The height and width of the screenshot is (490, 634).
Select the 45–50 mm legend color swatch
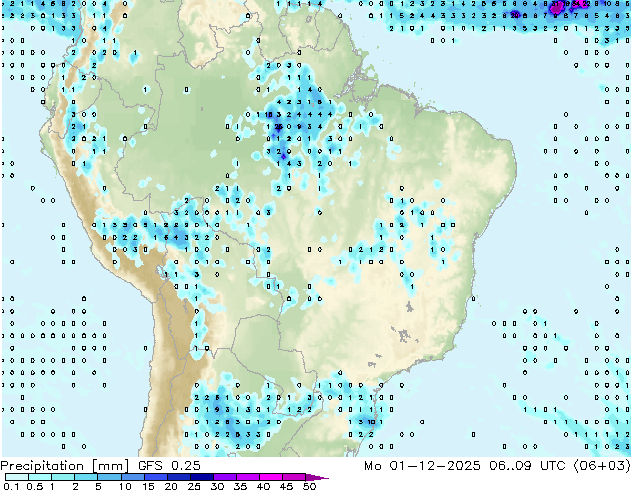click(294, 477)
